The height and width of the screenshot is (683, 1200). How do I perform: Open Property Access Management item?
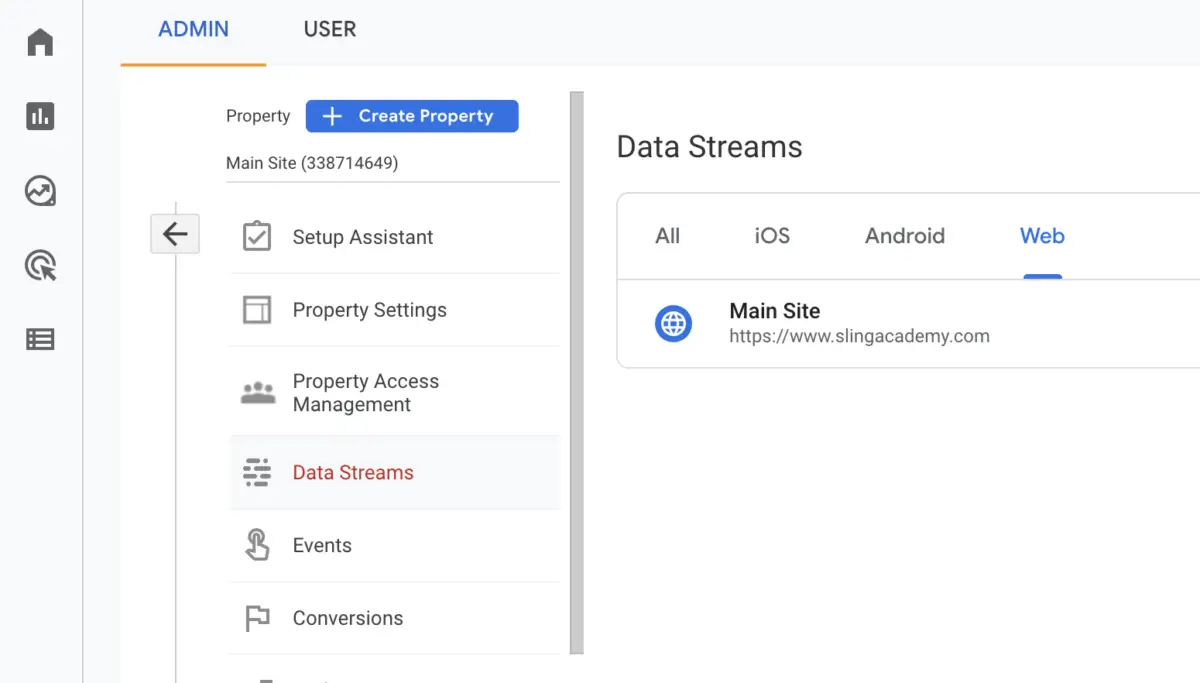395,392
